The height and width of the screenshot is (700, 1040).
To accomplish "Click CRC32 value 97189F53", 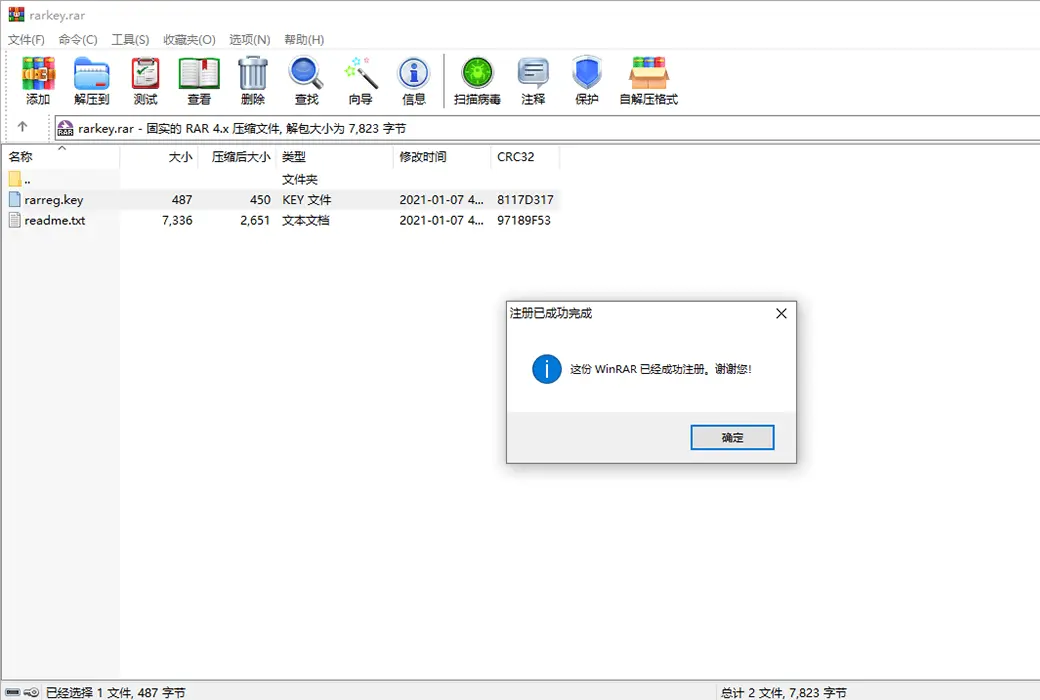I will (x=524, y=220).
